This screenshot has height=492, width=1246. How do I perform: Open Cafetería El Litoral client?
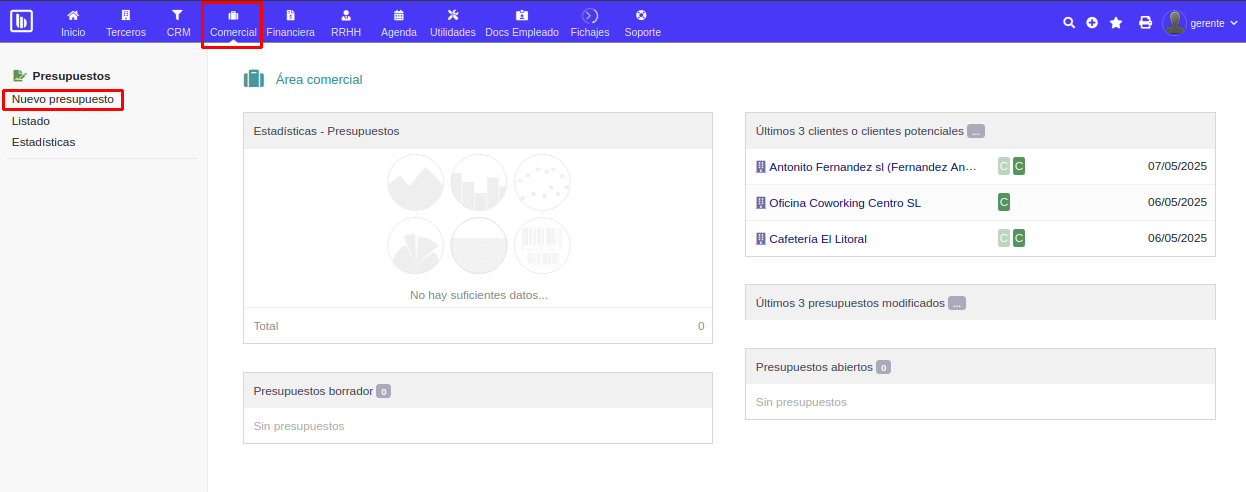click(818, 239)
